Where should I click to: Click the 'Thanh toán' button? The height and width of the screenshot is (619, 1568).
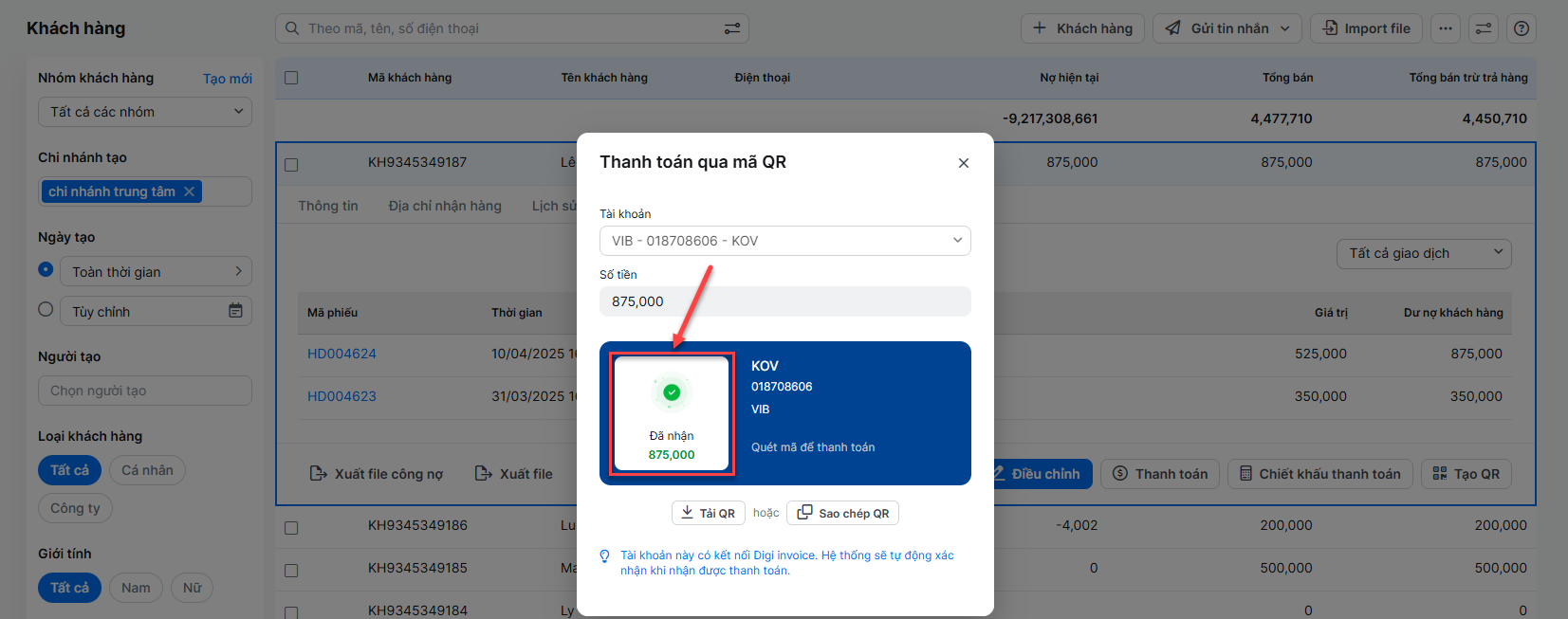click(x=1160, y=474)
